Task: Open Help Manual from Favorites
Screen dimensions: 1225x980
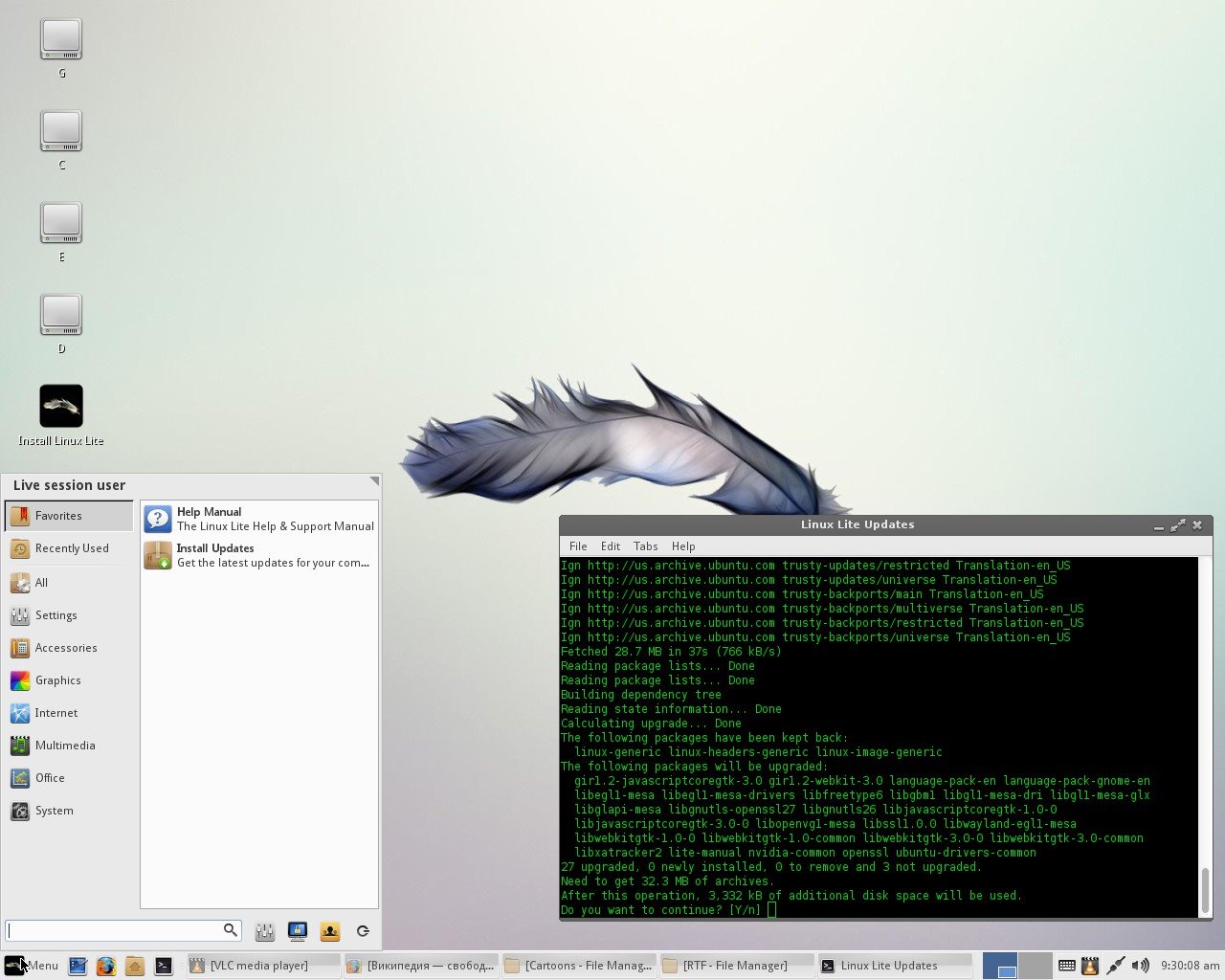Action: (259, 519)
